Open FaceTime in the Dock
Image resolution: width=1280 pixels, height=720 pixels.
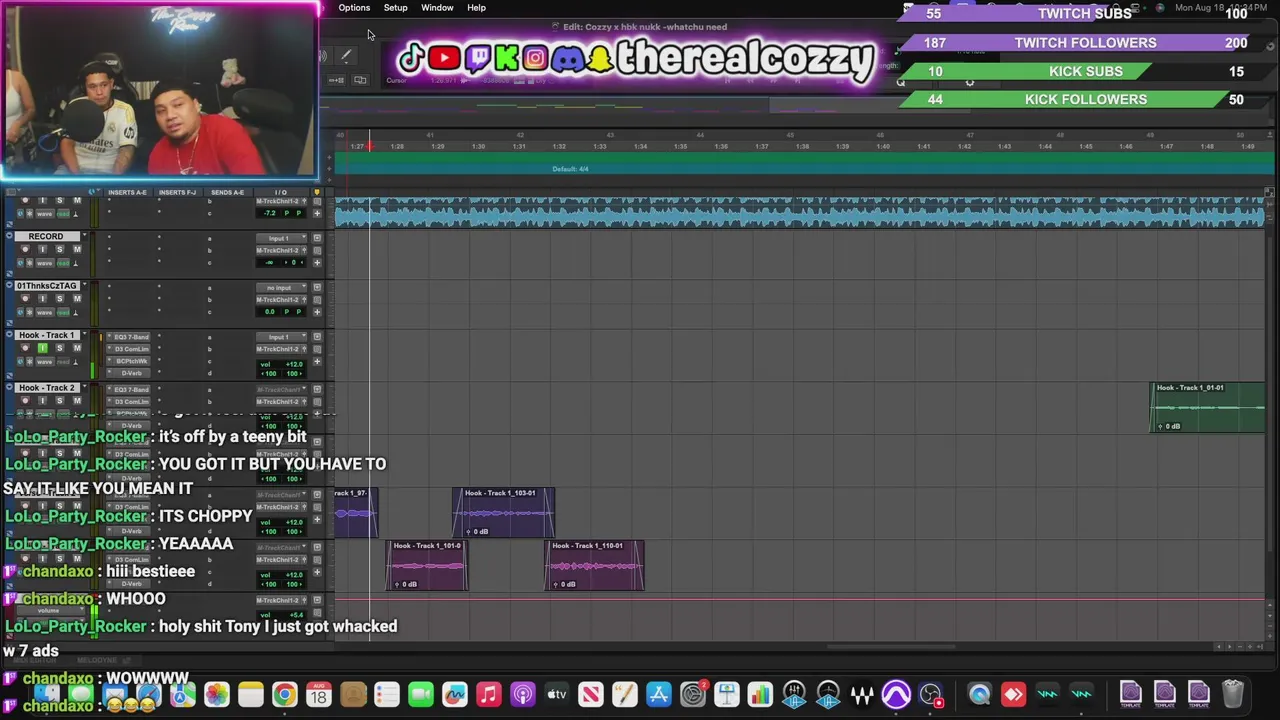420,694
